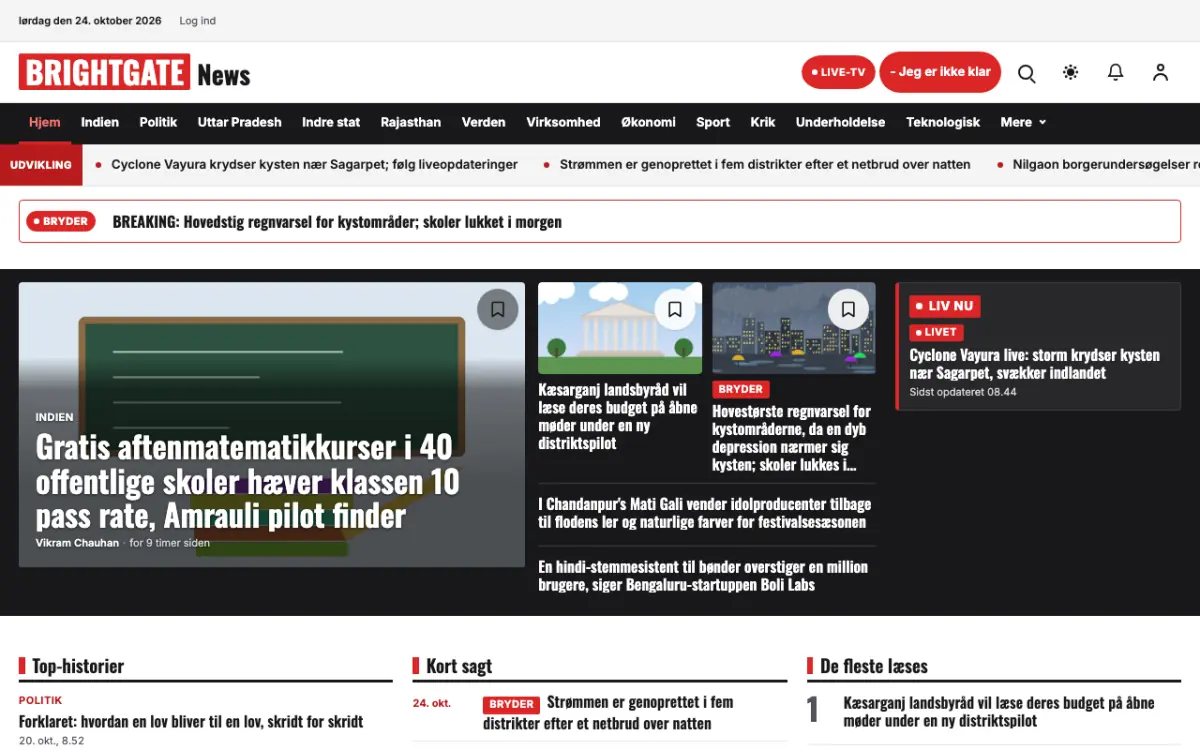Go to the Uttar Pradesh section

pyautogui.click(x=240, y=122)
